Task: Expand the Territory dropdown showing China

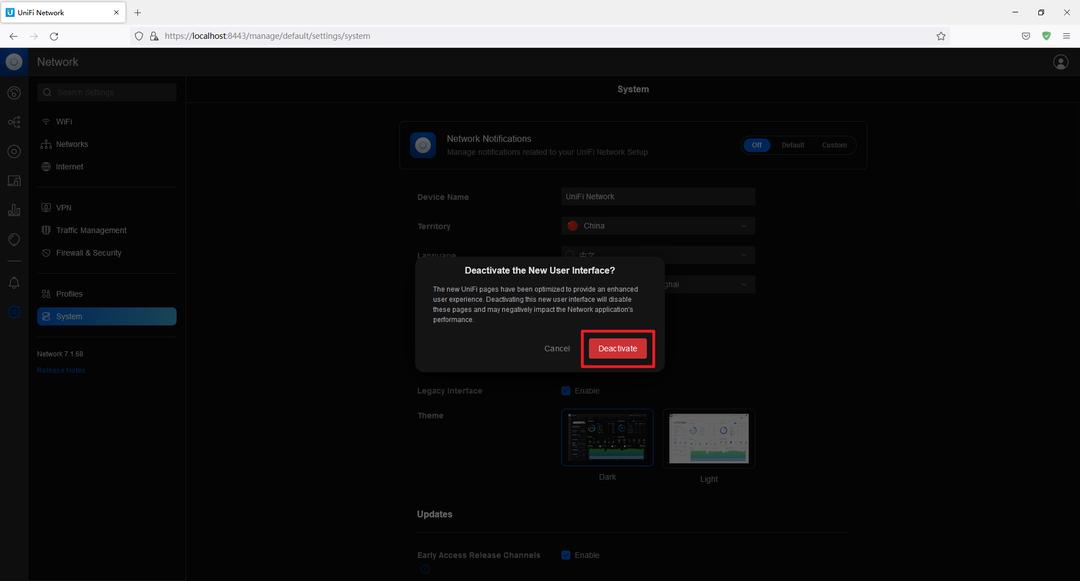Action: click(657, 226)
